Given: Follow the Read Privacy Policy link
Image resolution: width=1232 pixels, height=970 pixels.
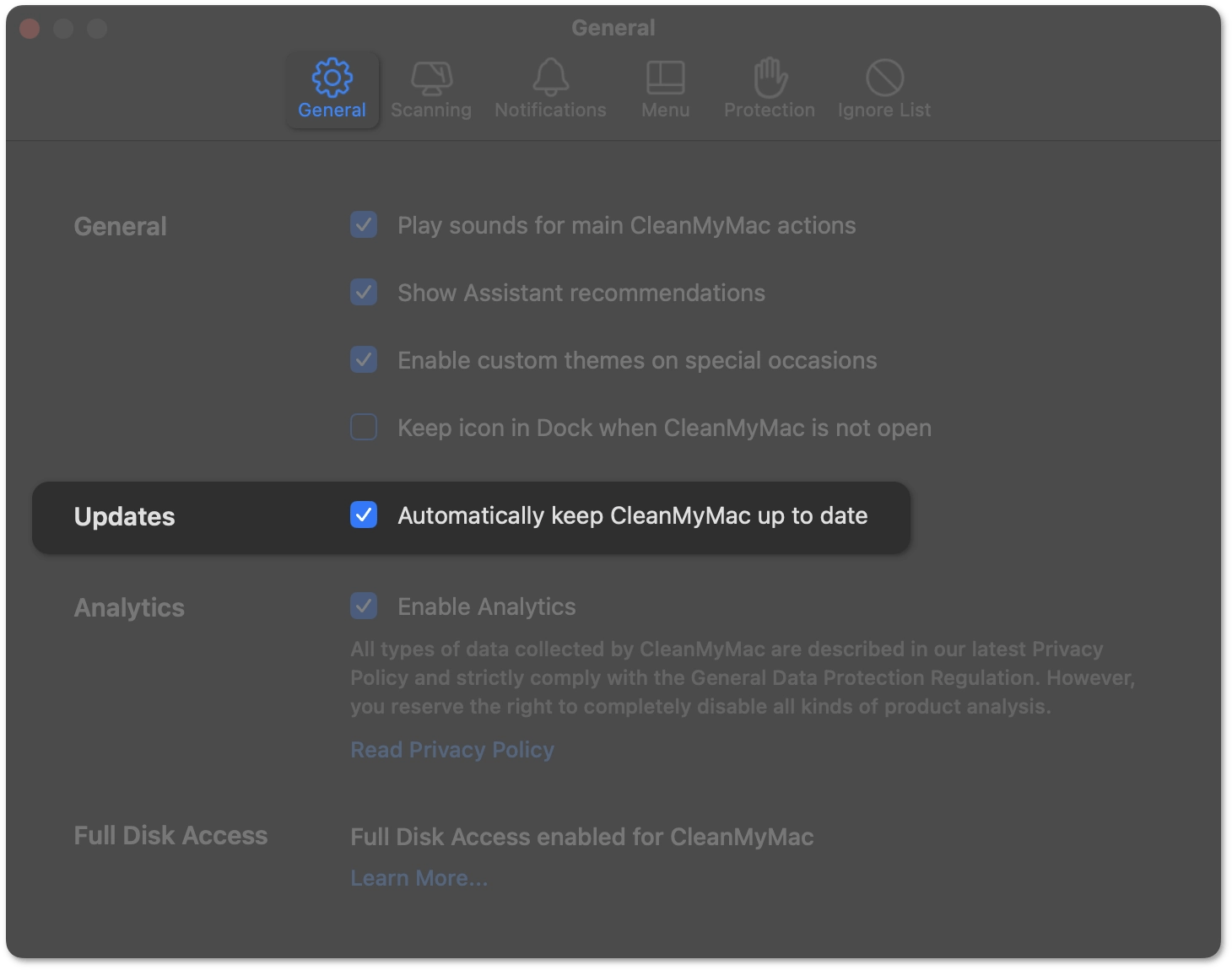Looking at the screenshot, I should click(x=452, y=750).
